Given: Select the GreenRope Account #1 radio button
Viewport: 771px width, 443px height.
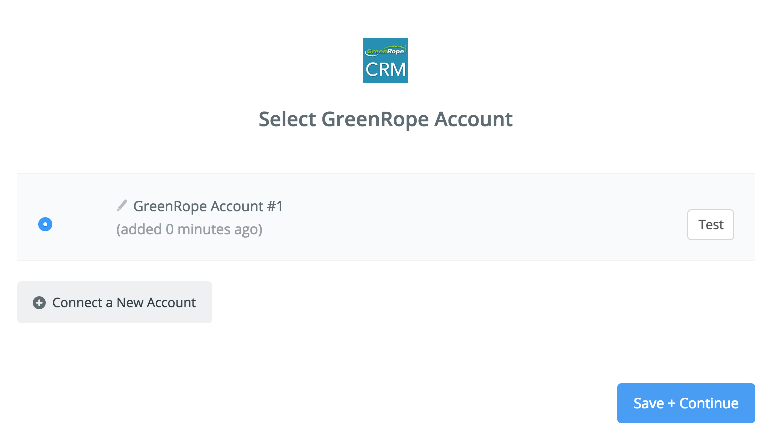Looking at the screenshot, I should point(45,224).
